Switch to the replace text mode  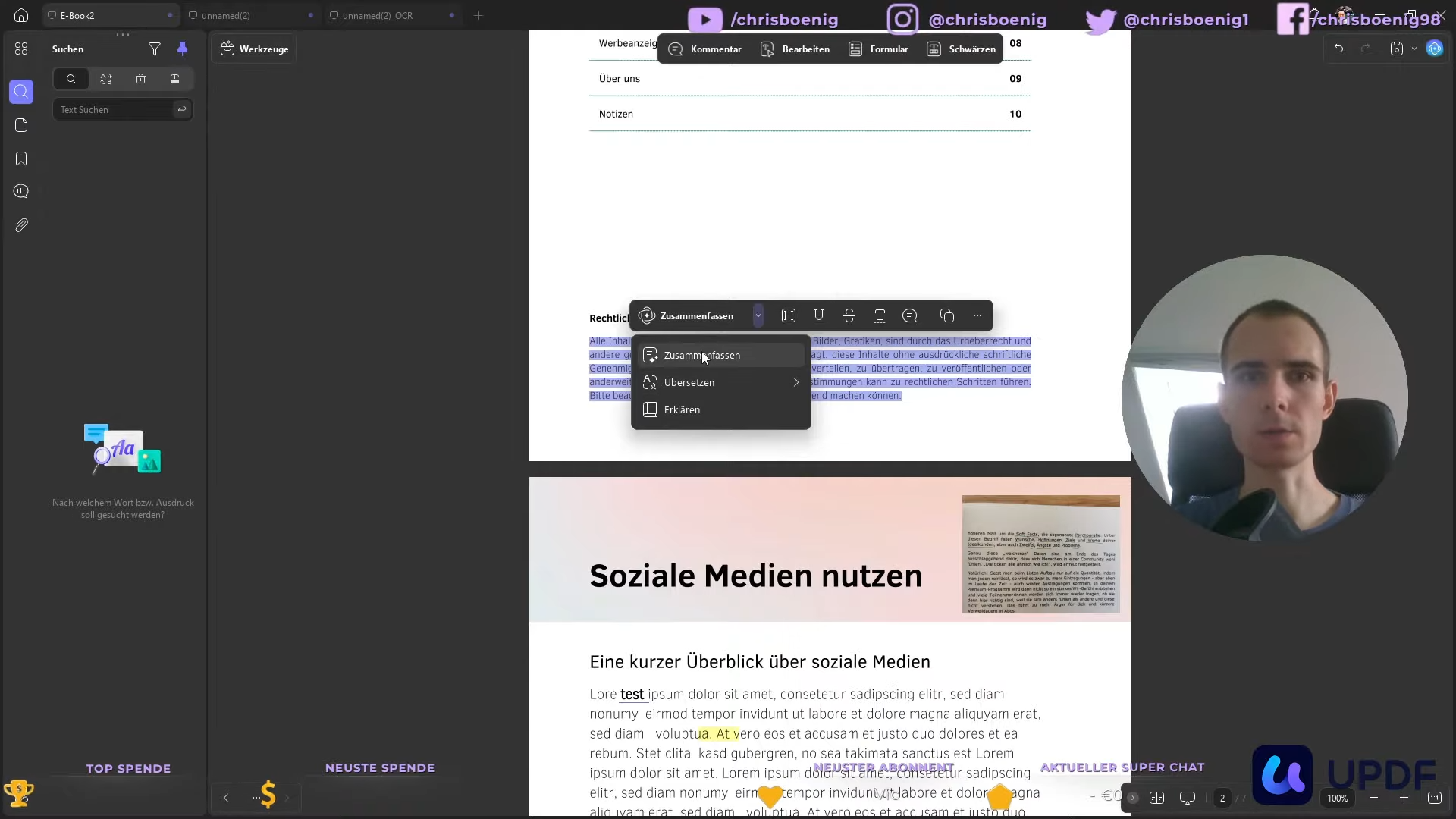point(106,79)
